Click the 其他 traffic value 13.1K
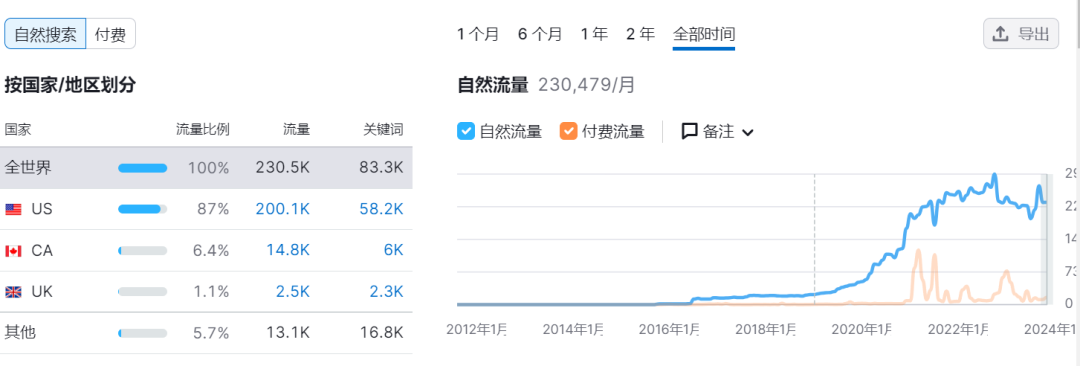 [x=289, y=333]
